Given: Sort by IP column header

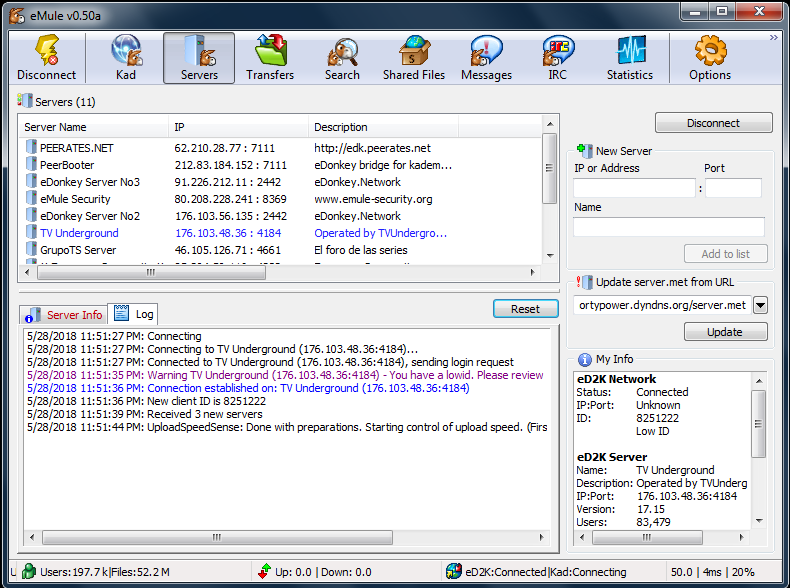Looking at the screenshot, I should [238, 127].
